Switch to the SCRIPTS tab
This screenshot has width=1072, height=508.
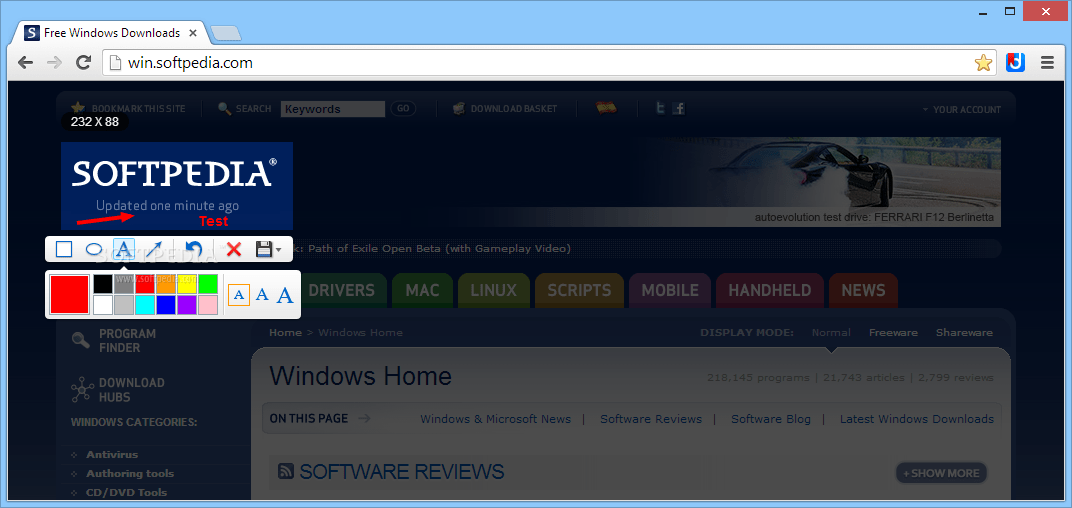[579, 291]
